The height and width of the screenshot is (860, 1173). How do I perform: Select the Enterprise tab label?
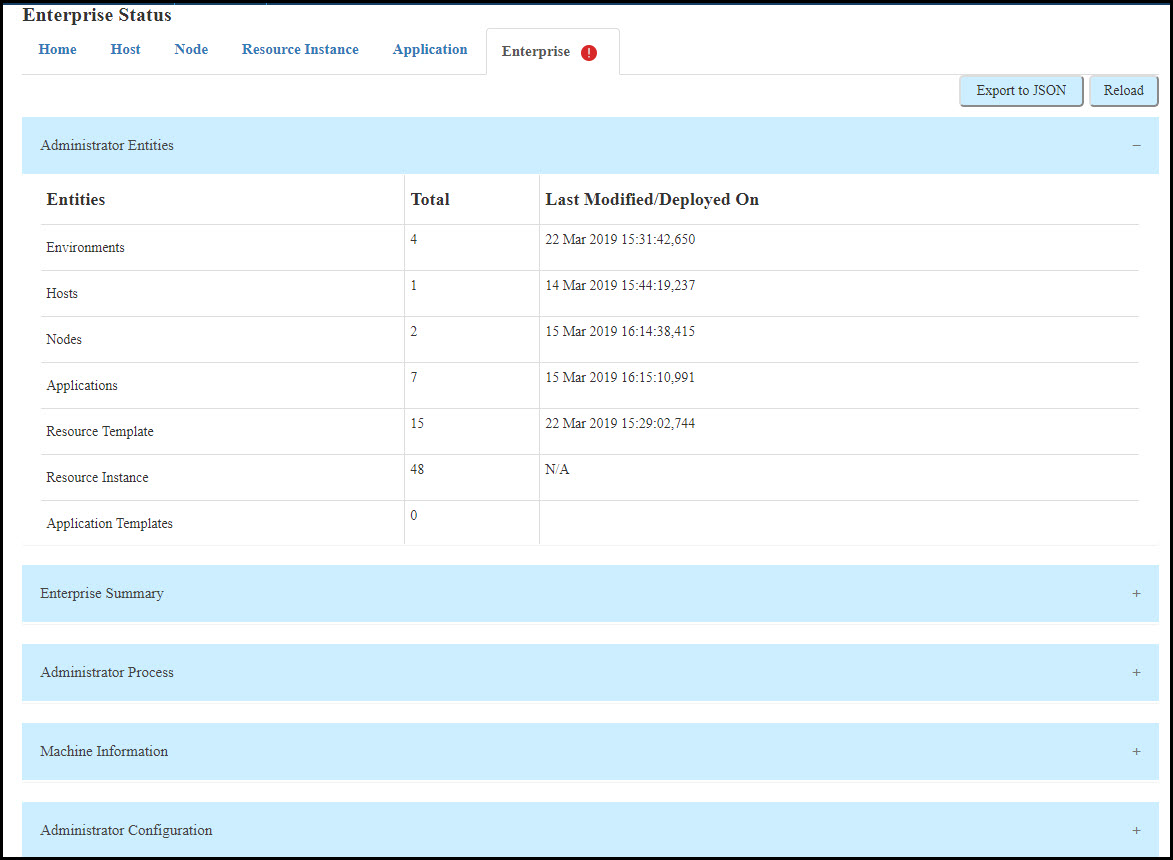coord(536,52)
